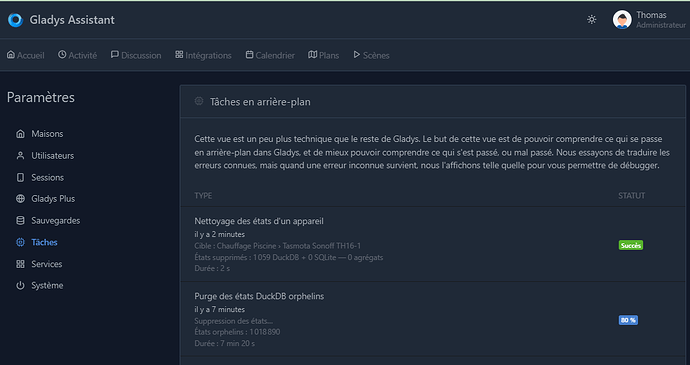690x365 pixels.
Task: Click the Calendrier calendar icon
Action: 250,55
